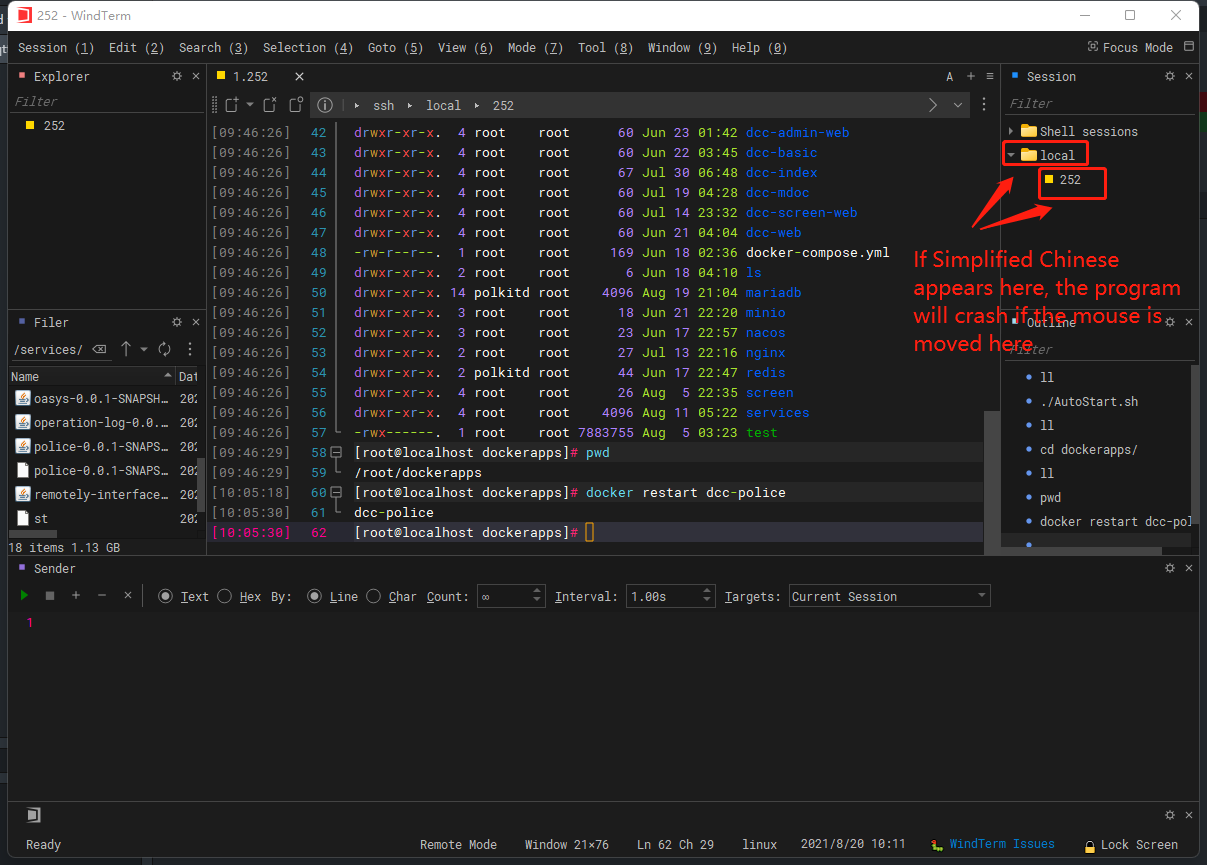
Task: Close the Explorer pane
Action: [196, 76]
